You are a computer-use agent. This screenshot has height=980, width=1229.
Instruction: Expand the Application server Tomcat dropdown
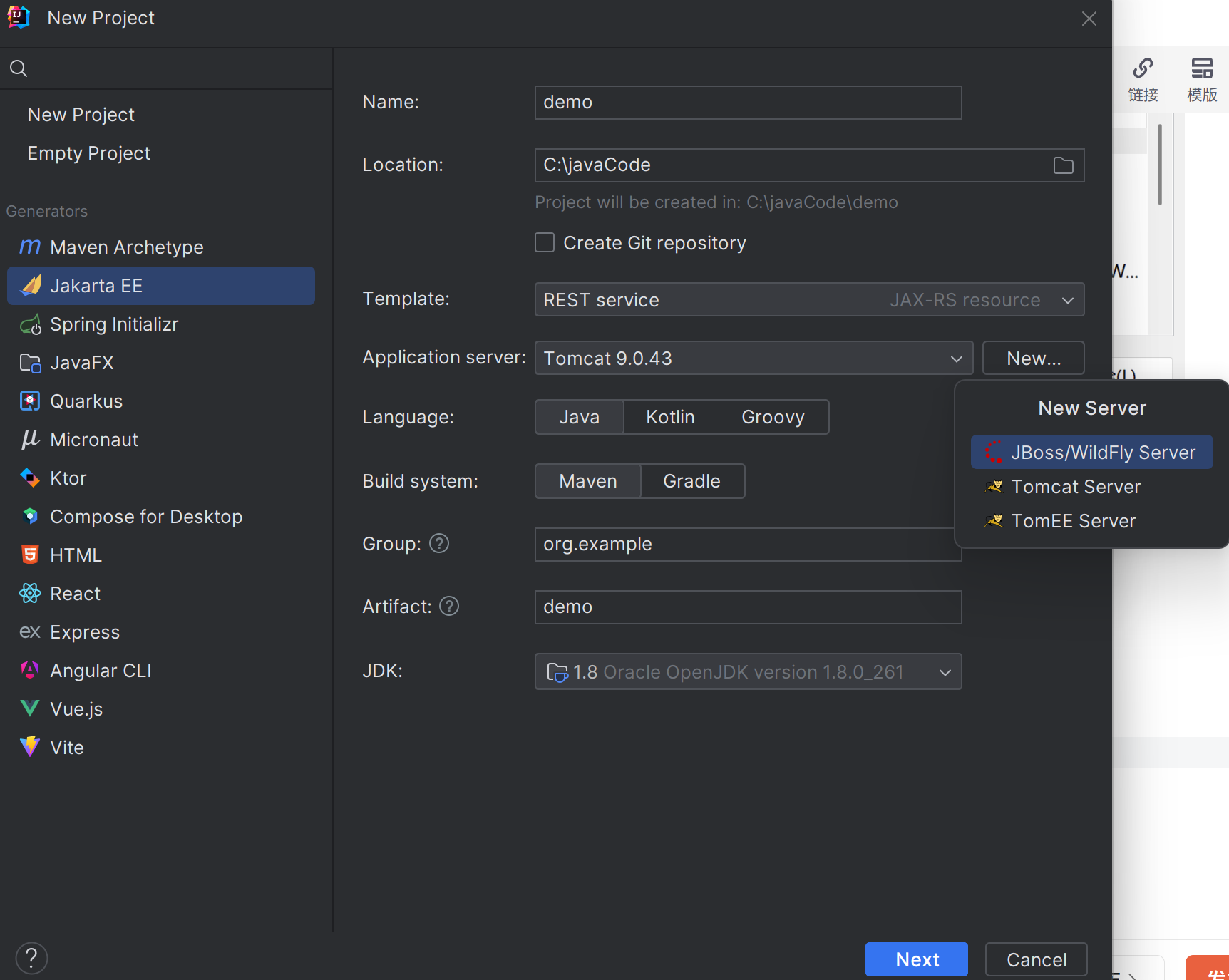coord(754,359)
